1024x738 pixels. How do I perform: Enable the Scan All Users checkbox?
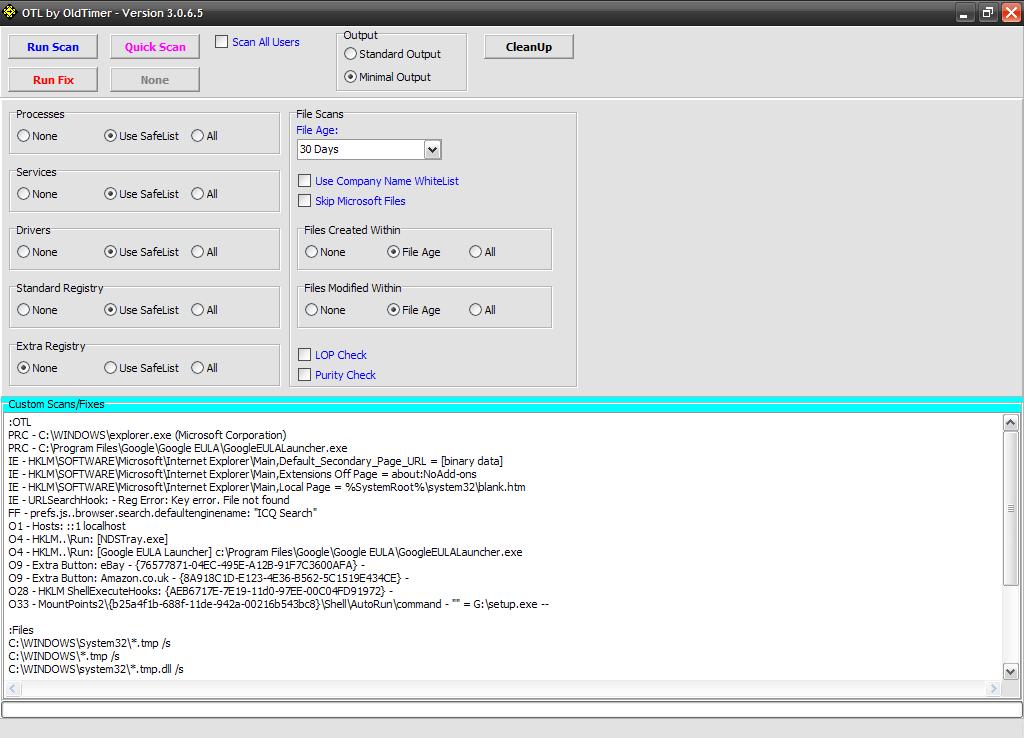(x=222, y=42)
